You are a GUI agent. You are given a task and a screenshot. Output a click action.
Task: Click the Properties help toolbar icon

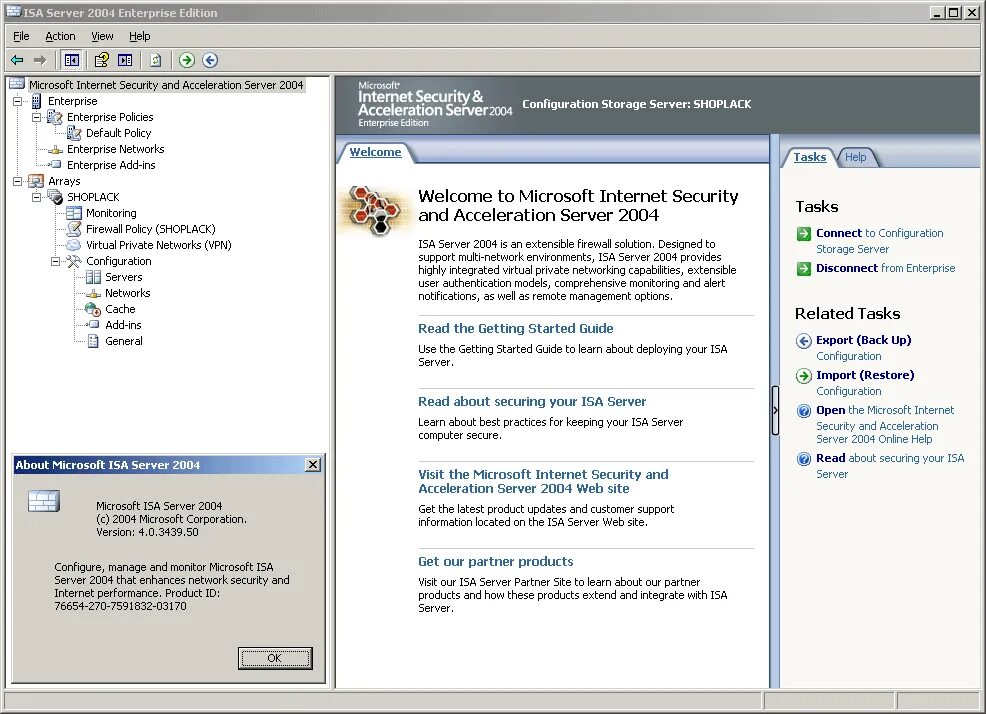point(101,60)
